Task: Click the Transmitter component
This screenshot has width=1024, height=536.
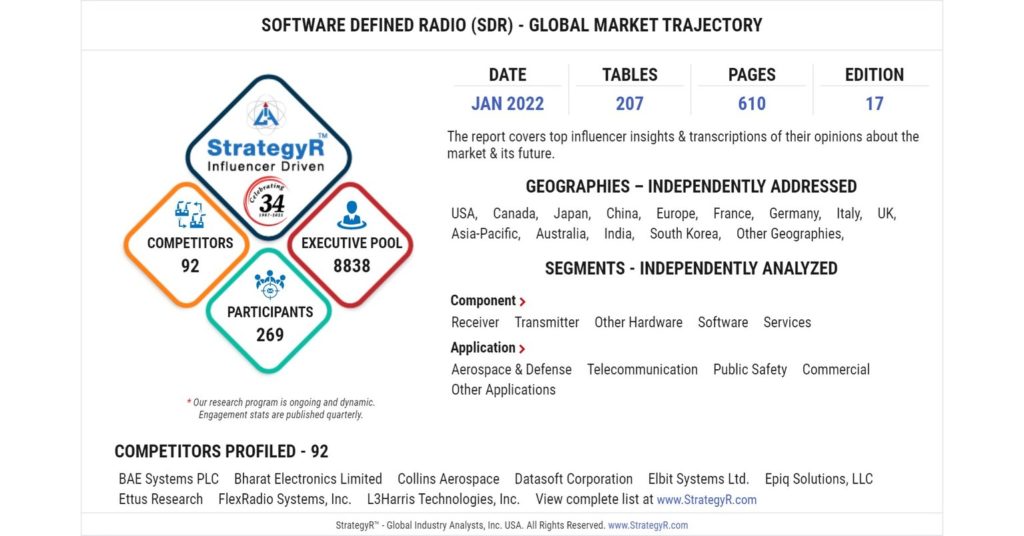Action: pos(547,323)
